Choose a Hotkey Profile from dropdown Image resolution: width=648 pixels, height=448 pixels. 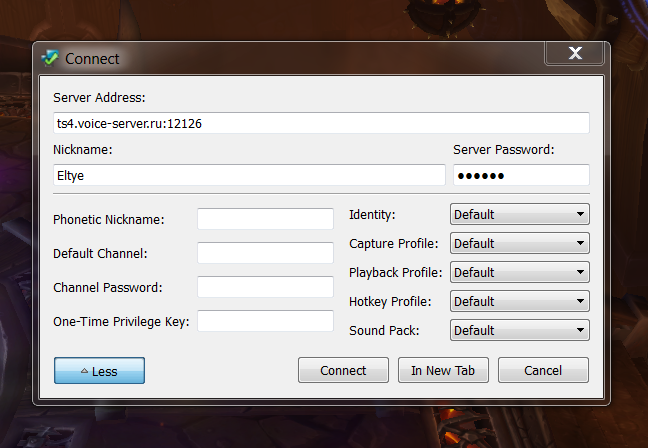pos(519,301)
